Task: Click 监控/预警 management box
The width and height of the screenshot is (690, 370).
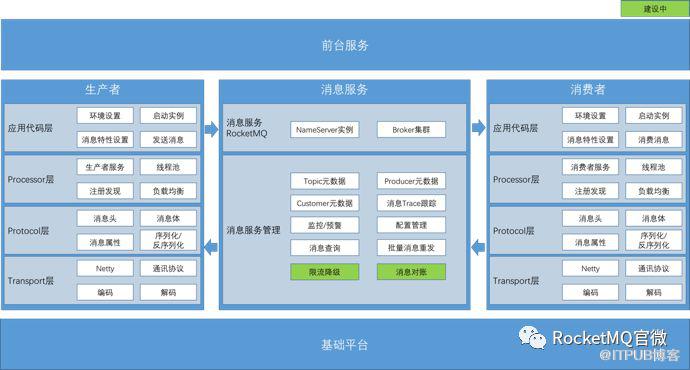Action: coord(324,225)
